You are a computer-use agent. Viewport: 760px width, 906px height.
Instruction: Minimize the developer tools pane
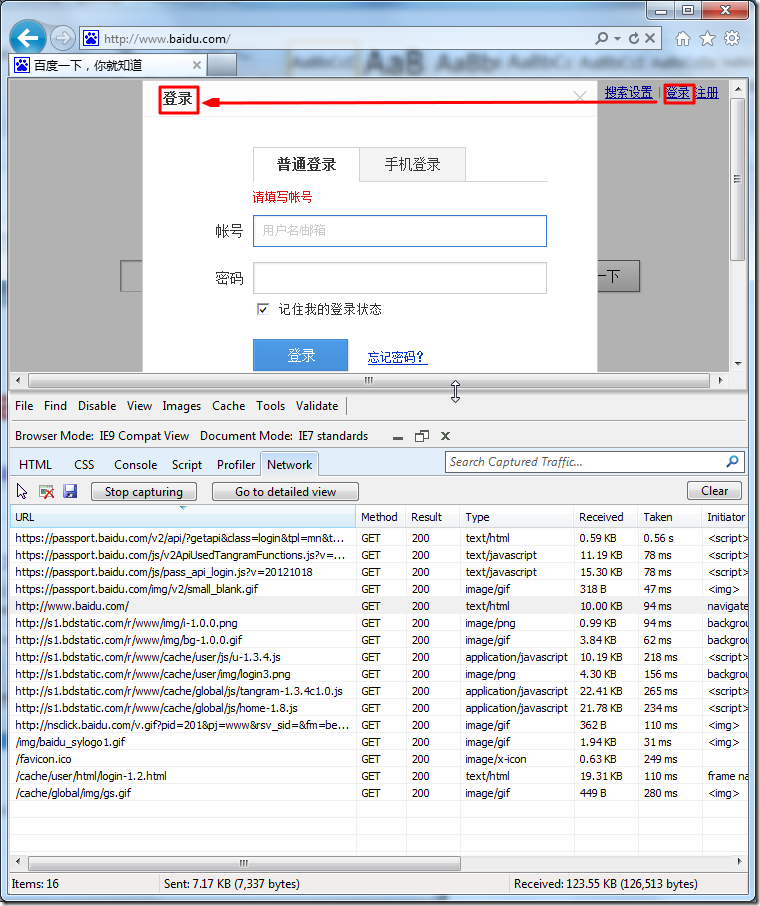pyautogui.click(x=398, y=437)
